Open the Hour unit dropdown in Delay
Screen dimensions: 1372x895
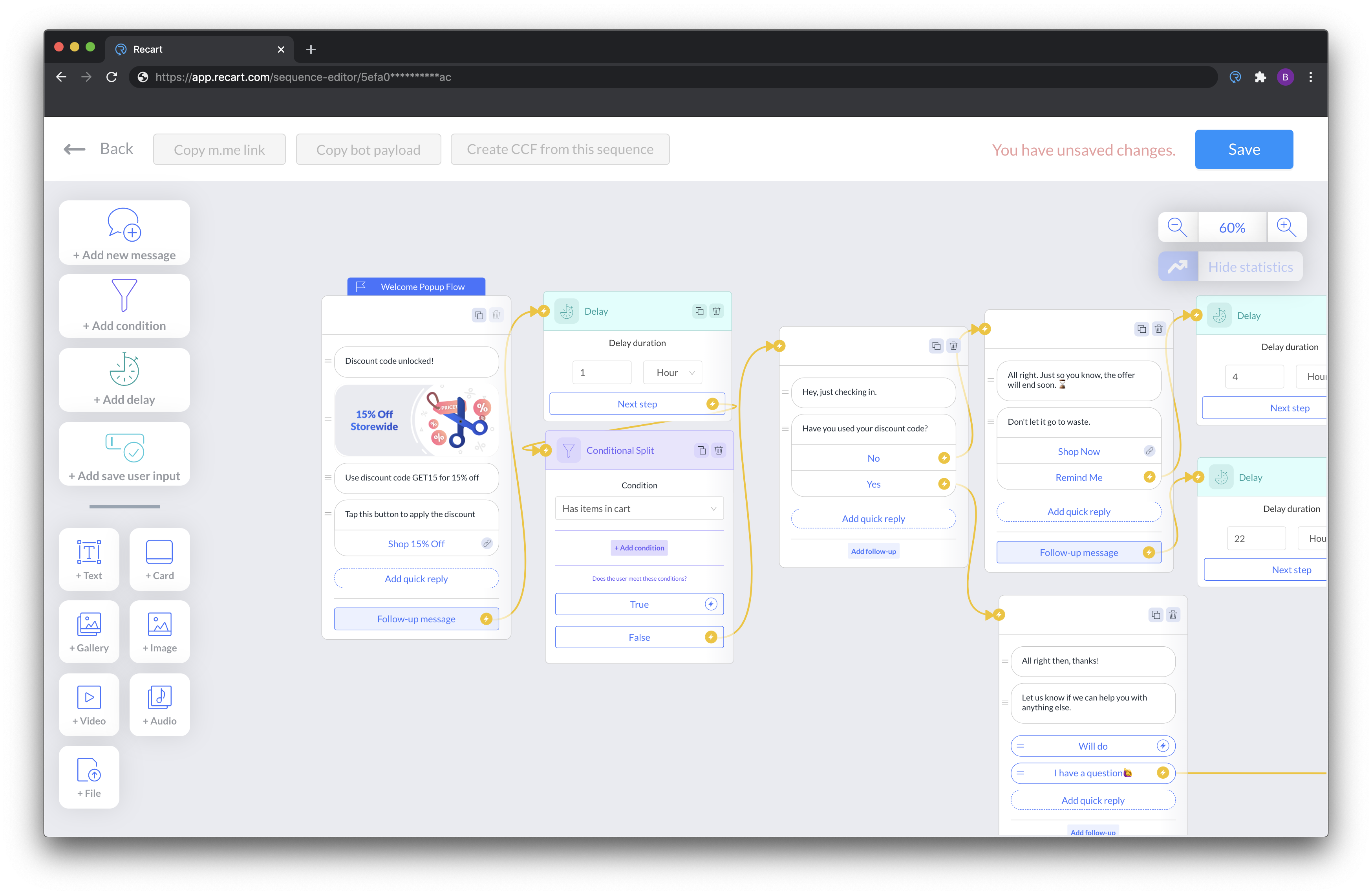point(672,372)
